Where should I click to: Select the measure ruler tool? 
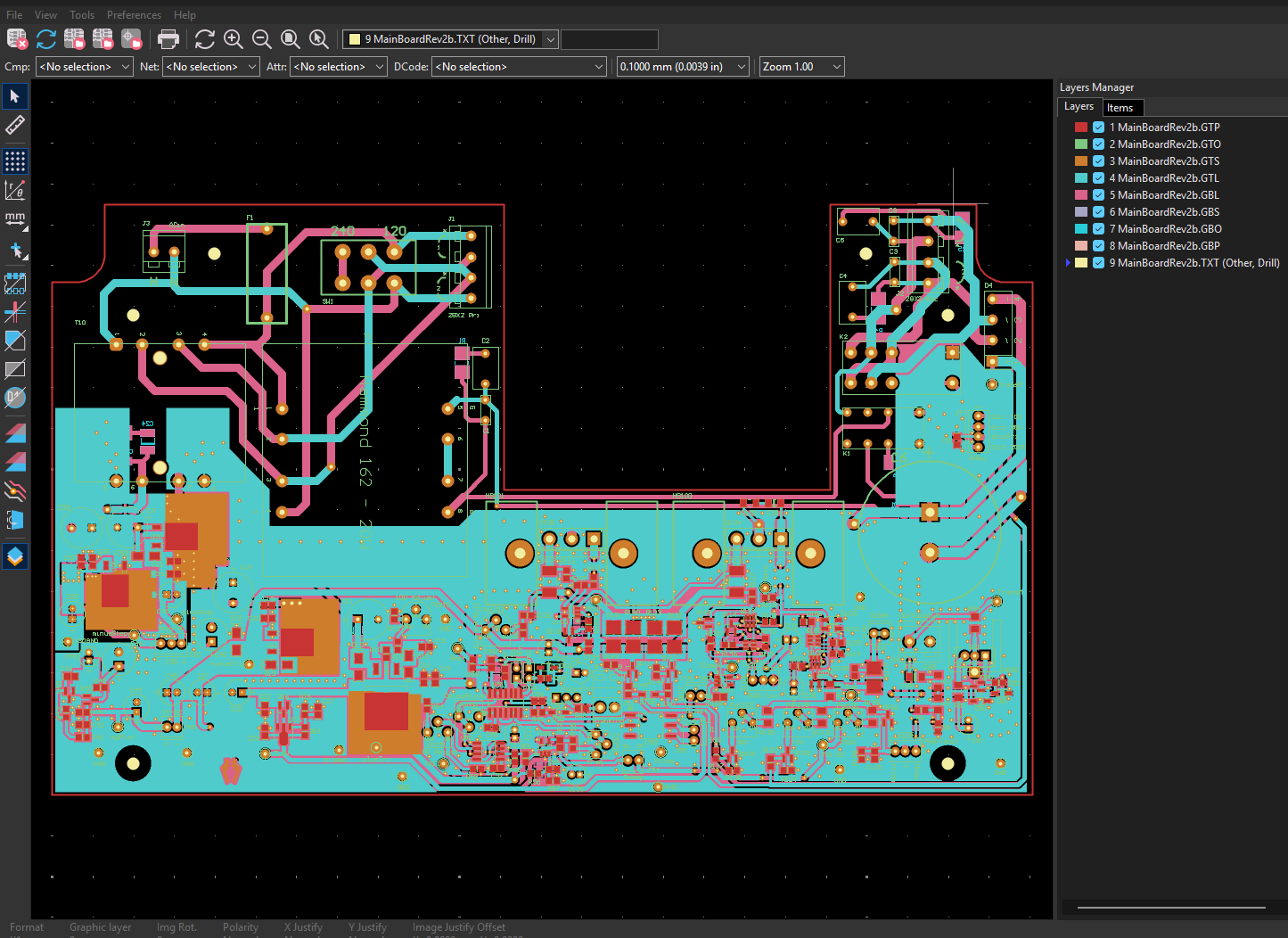pos(15,125)
